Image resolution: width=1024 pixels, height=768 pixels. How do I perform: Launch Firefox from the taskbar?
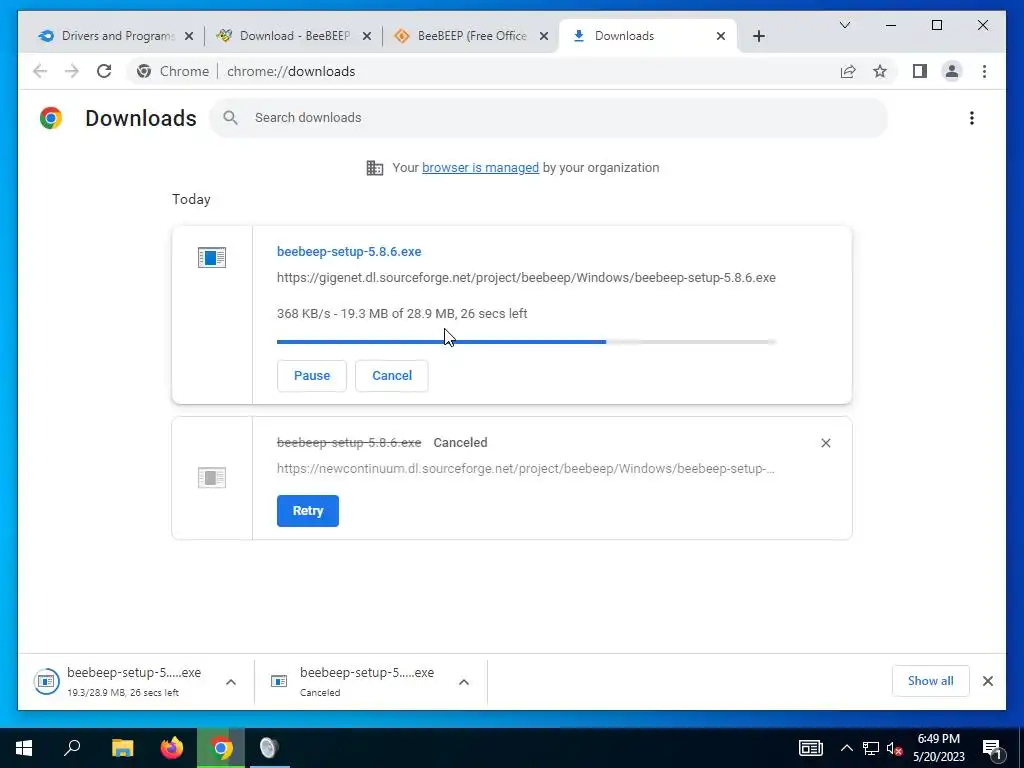coord(172,748)
